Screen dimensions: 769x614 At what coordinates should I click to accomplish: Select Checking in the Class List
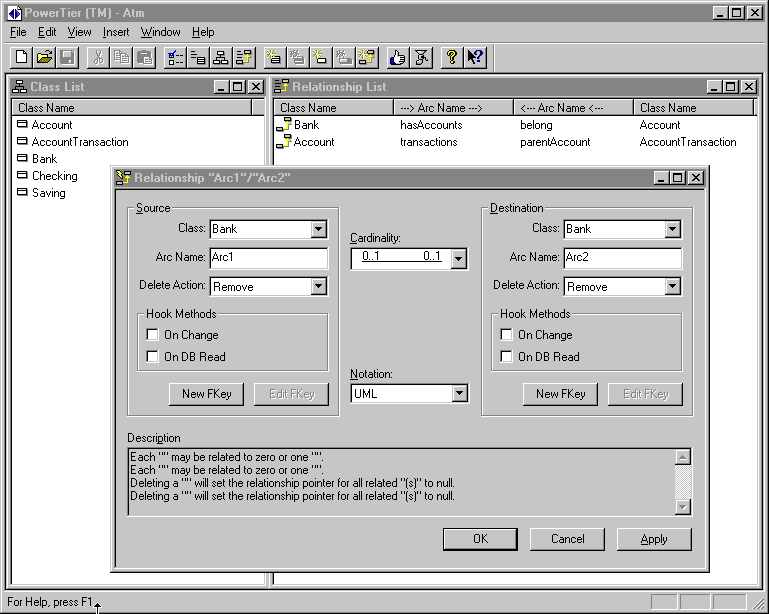[54, 176]
